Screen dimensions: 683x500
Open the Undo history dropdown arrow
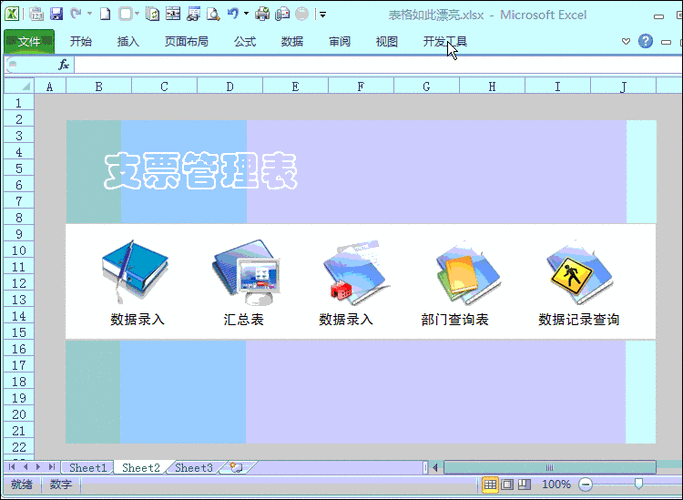click(246, 14)
